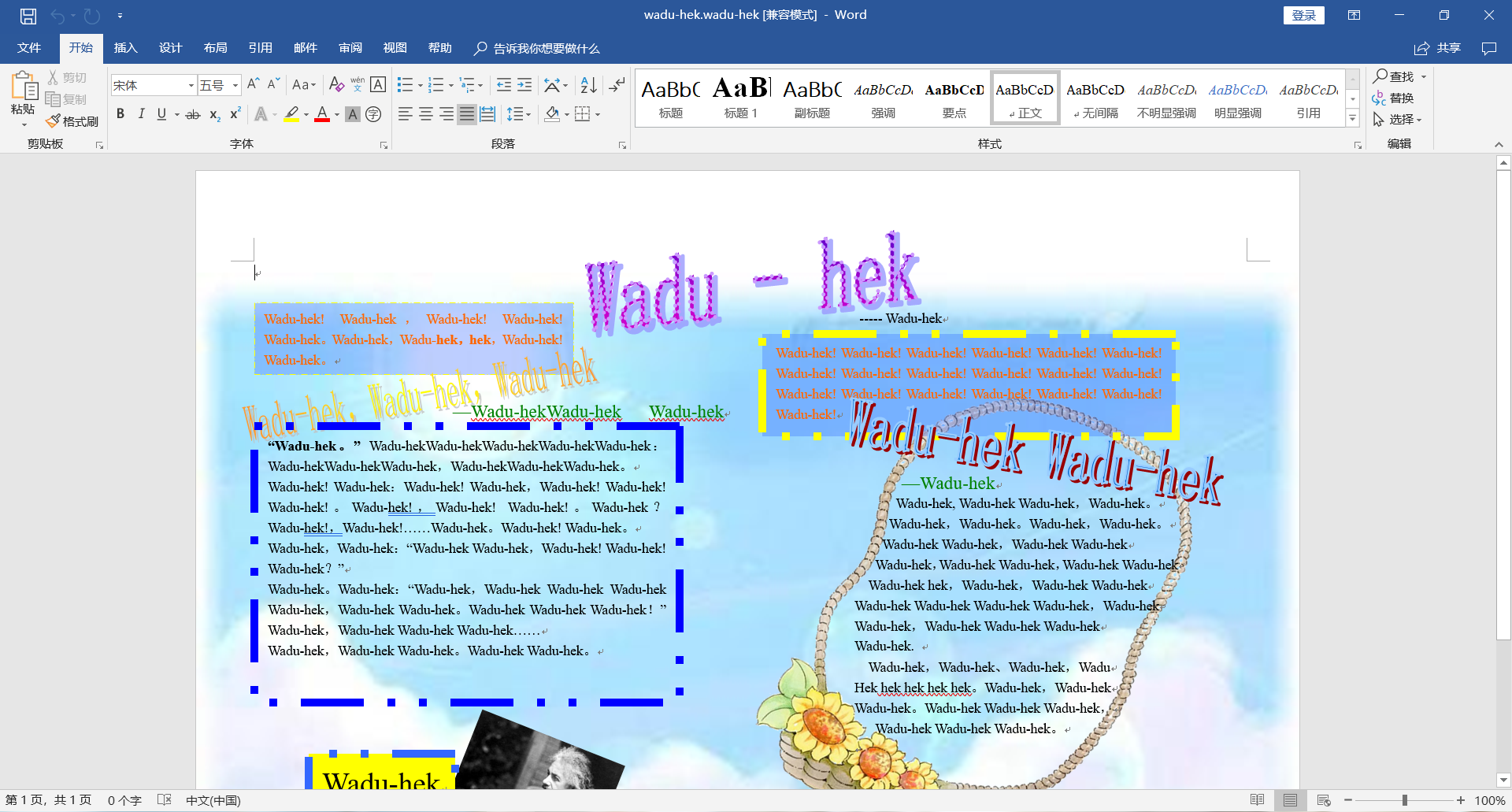The height and width of the screenshot is (812, 1512).
Task: Click the Sort (A-Z) paragraph icon
Action: tap(588, 85)
